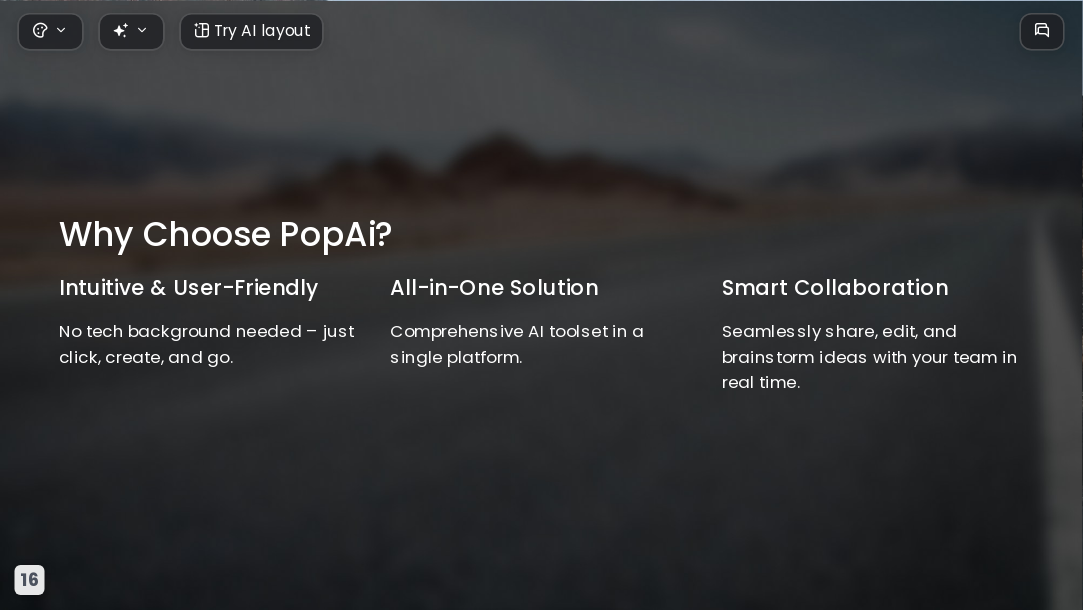
Task: Select slide number 16 badge
Action: pos(30,580)
